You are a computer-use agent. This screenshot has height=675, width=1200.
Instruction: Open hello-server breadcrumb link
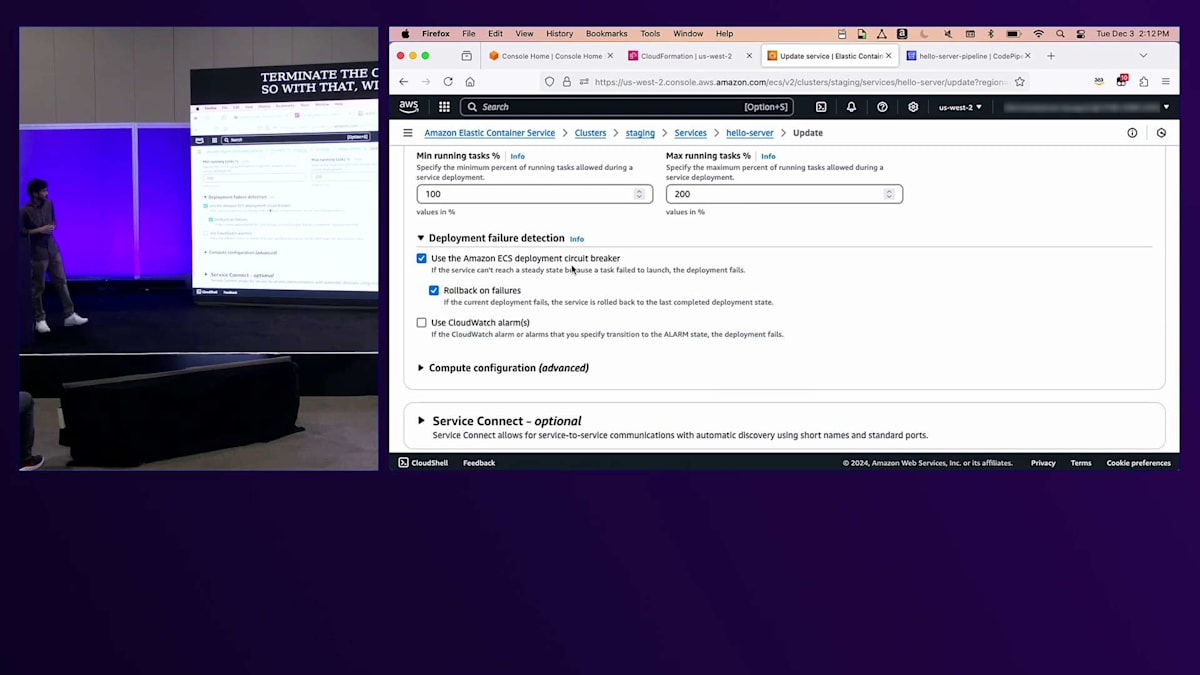(x=750, y=133)
